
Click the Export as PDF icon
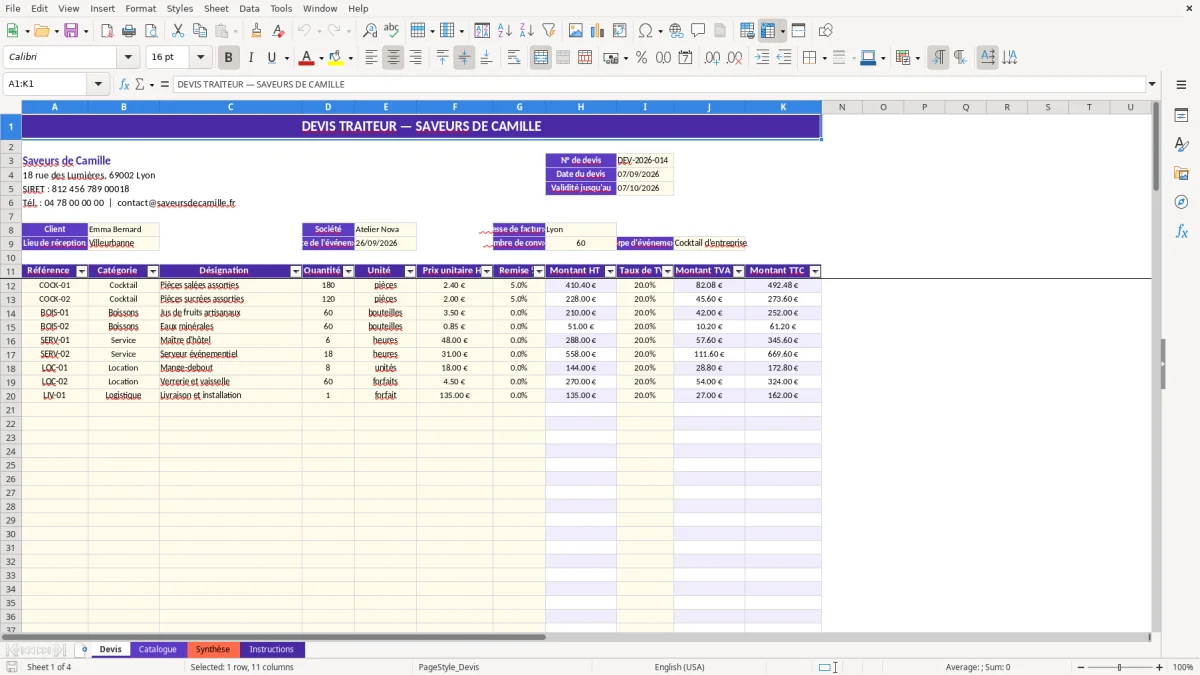(108, 30)
